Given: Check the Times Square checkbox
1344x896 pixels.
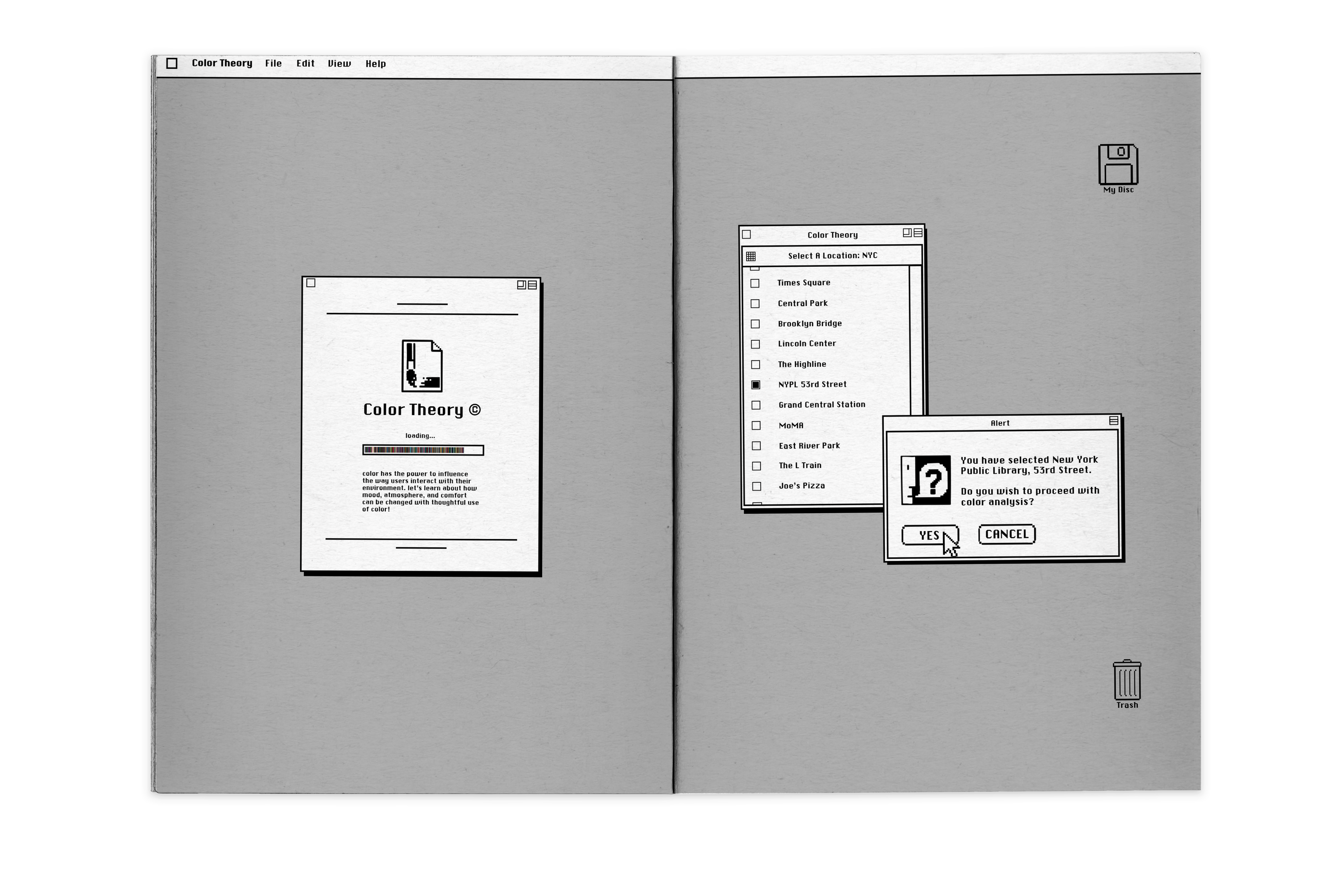Looking at the screenshot, I should pyautogui.click(x=755, y=283).
